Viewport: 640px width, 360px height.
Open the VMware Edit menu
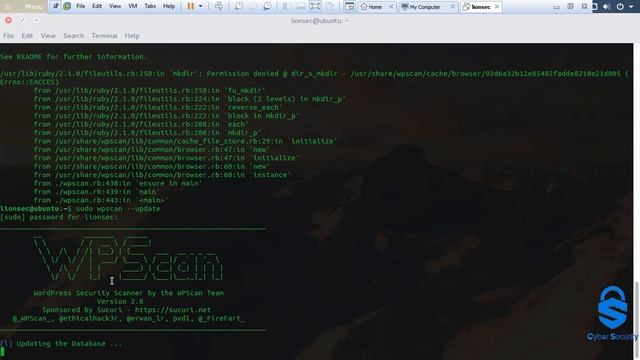pyautogui.click(x=97, y=6)
